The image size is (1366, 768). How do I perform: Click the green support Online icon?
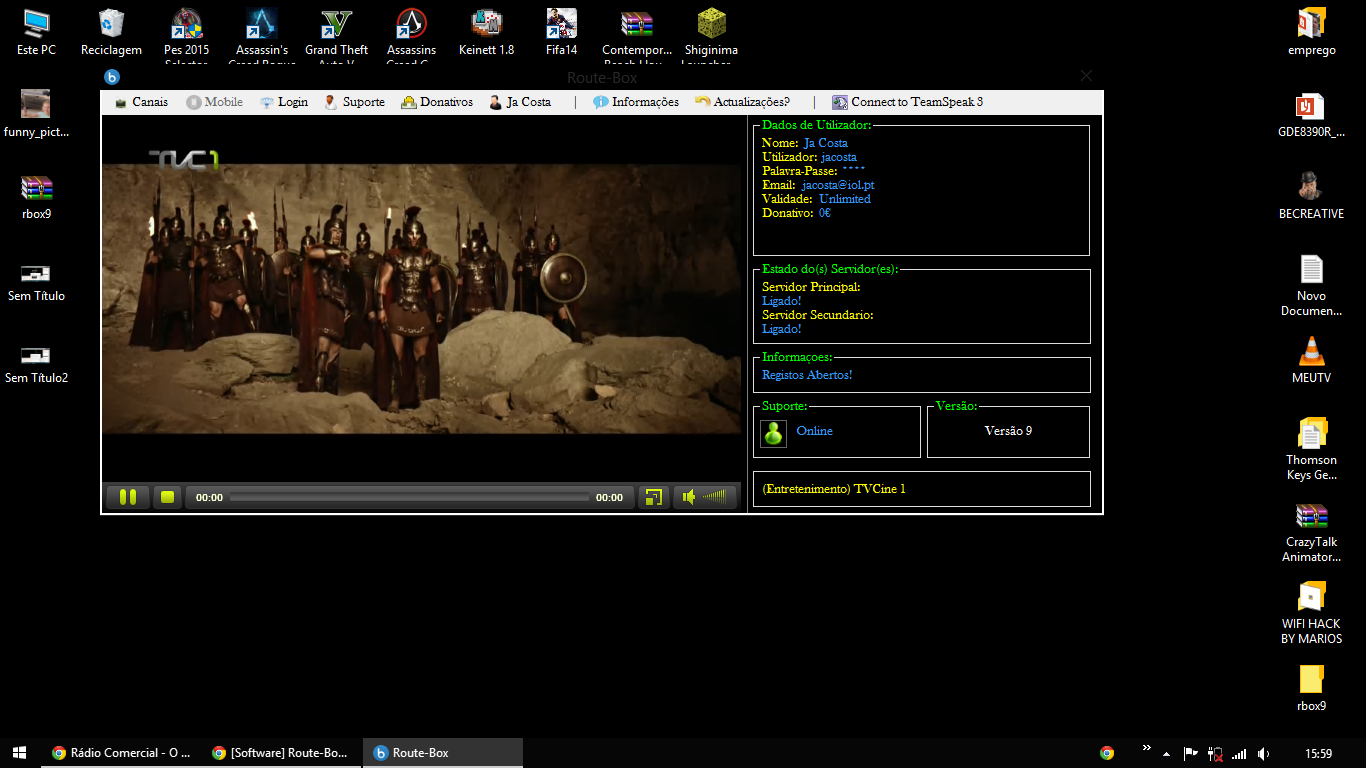coord(773,433)
